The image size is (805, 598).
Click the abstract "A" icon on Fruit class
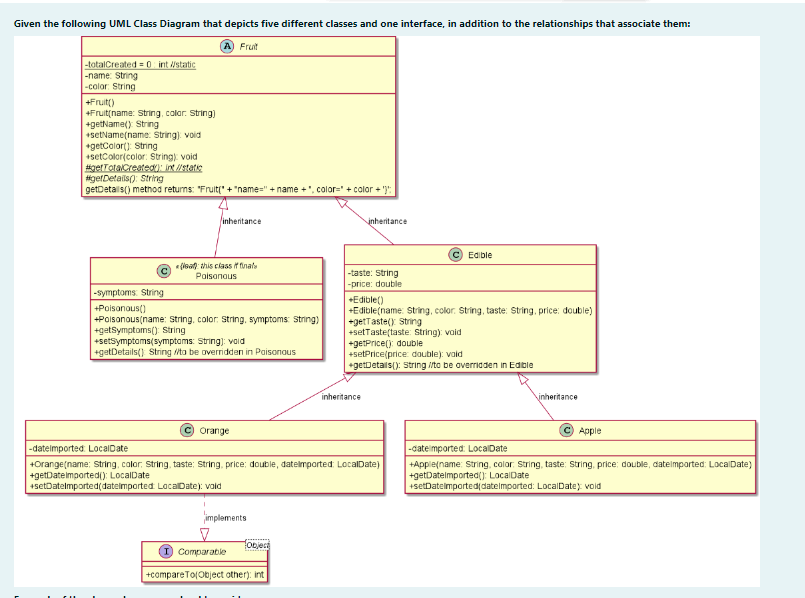coord(227,46)
